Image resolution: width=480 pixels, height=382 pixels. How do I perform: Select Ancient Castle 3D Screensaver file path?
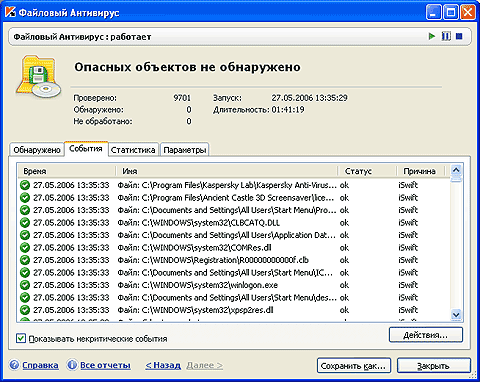click(226, 198)
